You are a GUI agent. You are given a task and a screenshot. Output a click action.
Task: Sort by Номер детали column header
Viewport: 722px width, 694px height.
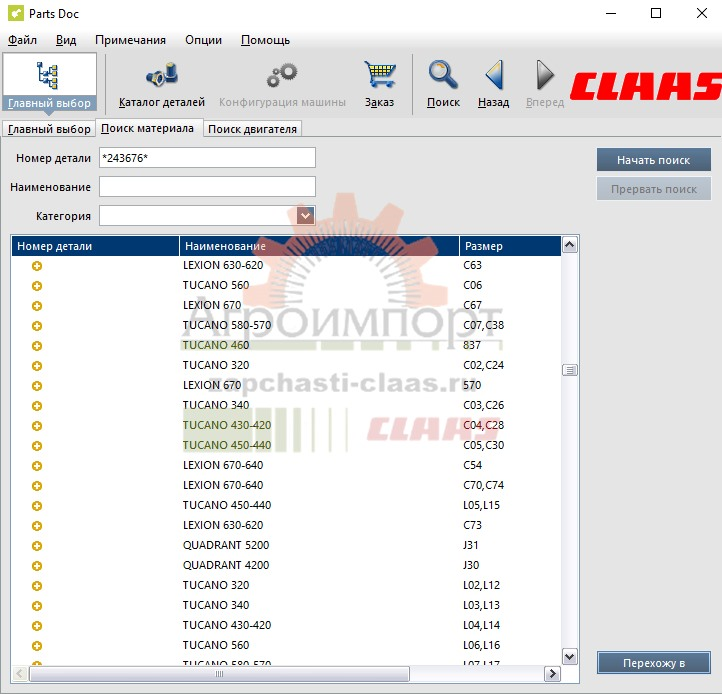pos(95,246)
